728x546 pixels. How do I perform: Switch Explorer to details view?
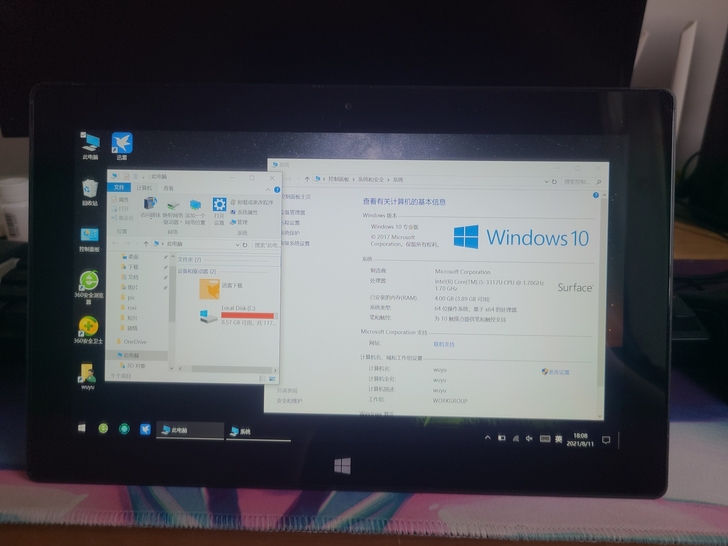click(x=262, y=379)
